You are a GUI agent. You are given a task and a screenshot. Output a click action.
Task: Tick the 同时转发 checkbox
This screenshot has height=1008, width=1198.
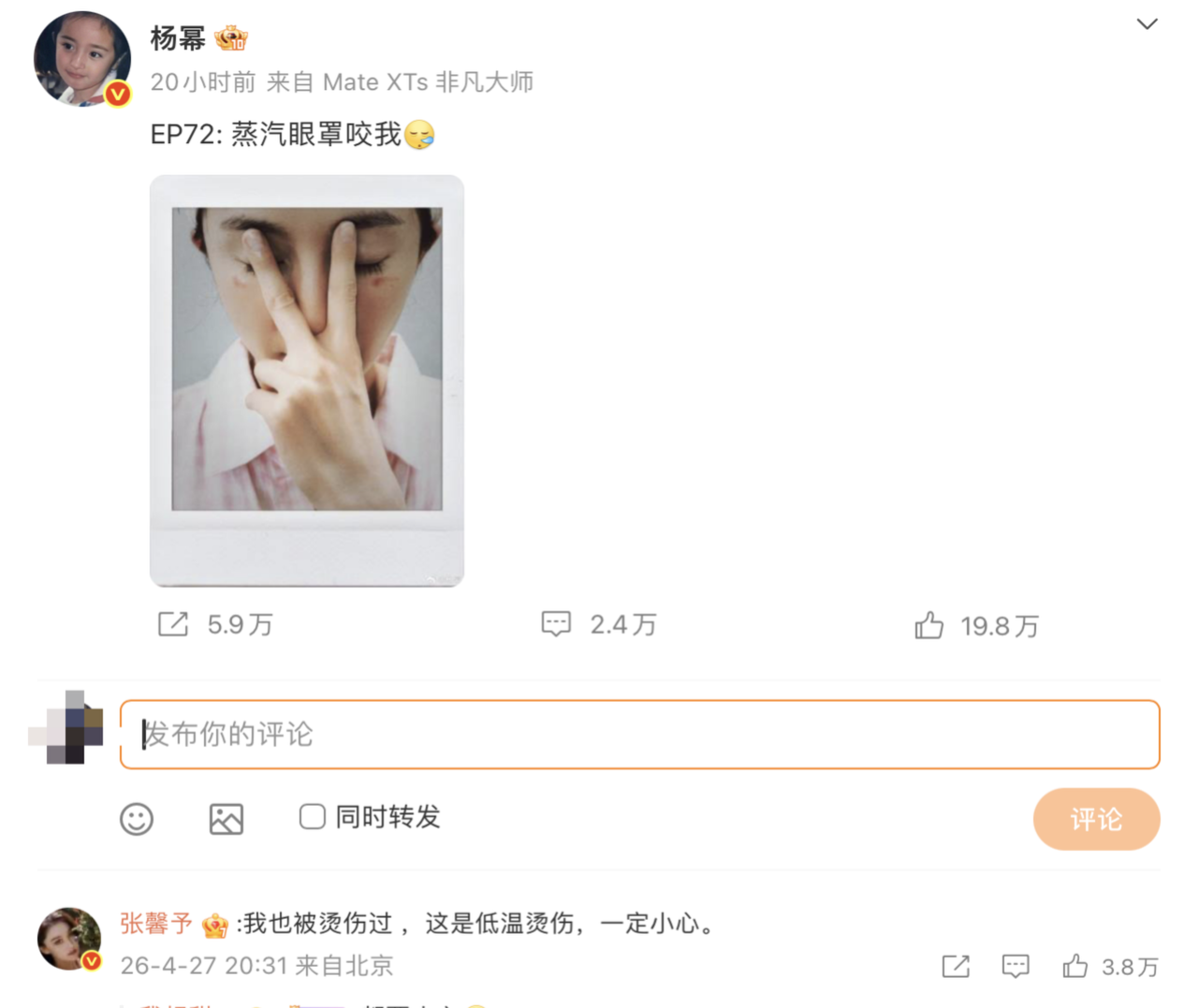pyautogui.click(x=313, y=817)
